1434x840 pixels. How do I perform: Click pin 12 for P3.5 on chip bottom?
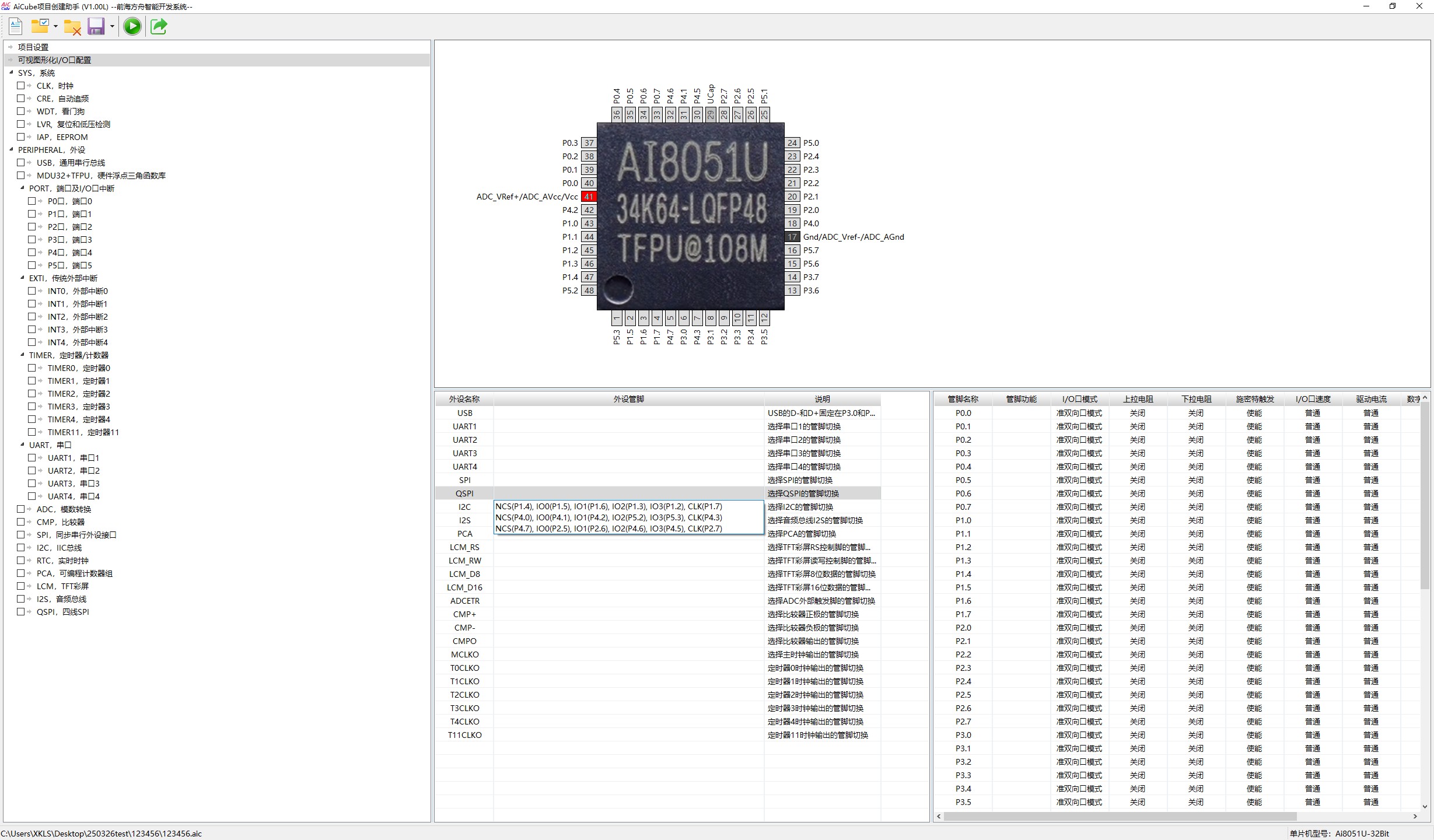pos(764,318)
